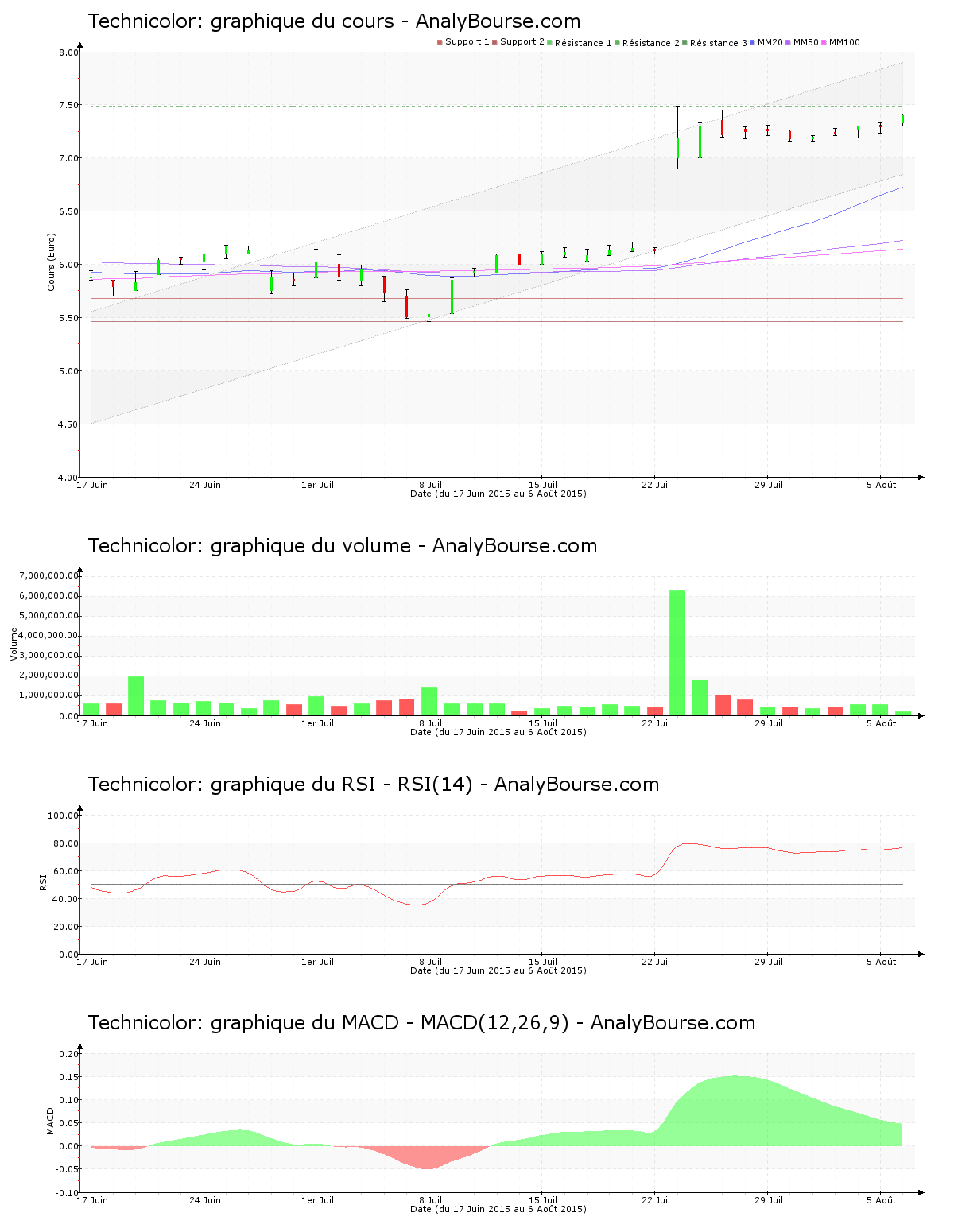Click the MM50 purple legend swatch

click(x=788, y=42)
